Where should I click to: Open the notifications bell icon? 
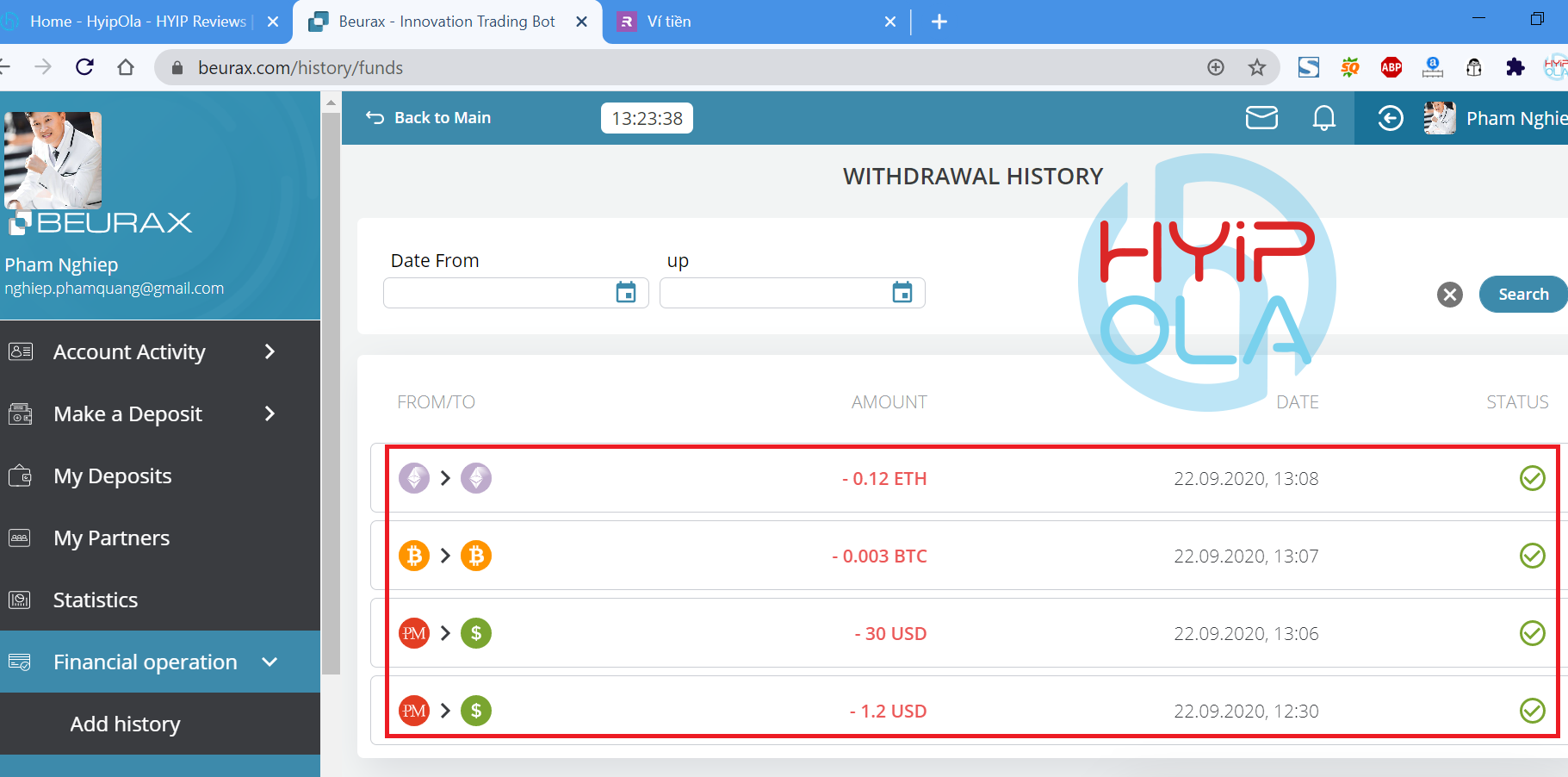[x=1324, y=118]
